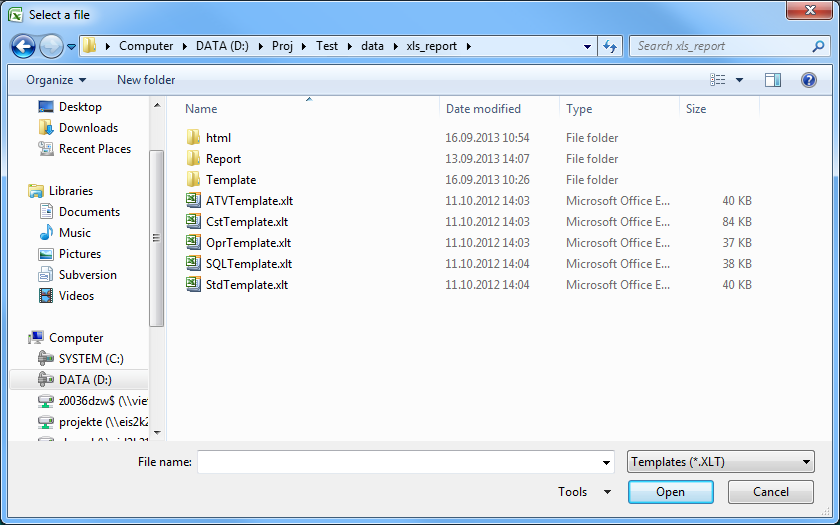Click the Back navigation arrow
The image size is (840, 525).
click(23, 47)
